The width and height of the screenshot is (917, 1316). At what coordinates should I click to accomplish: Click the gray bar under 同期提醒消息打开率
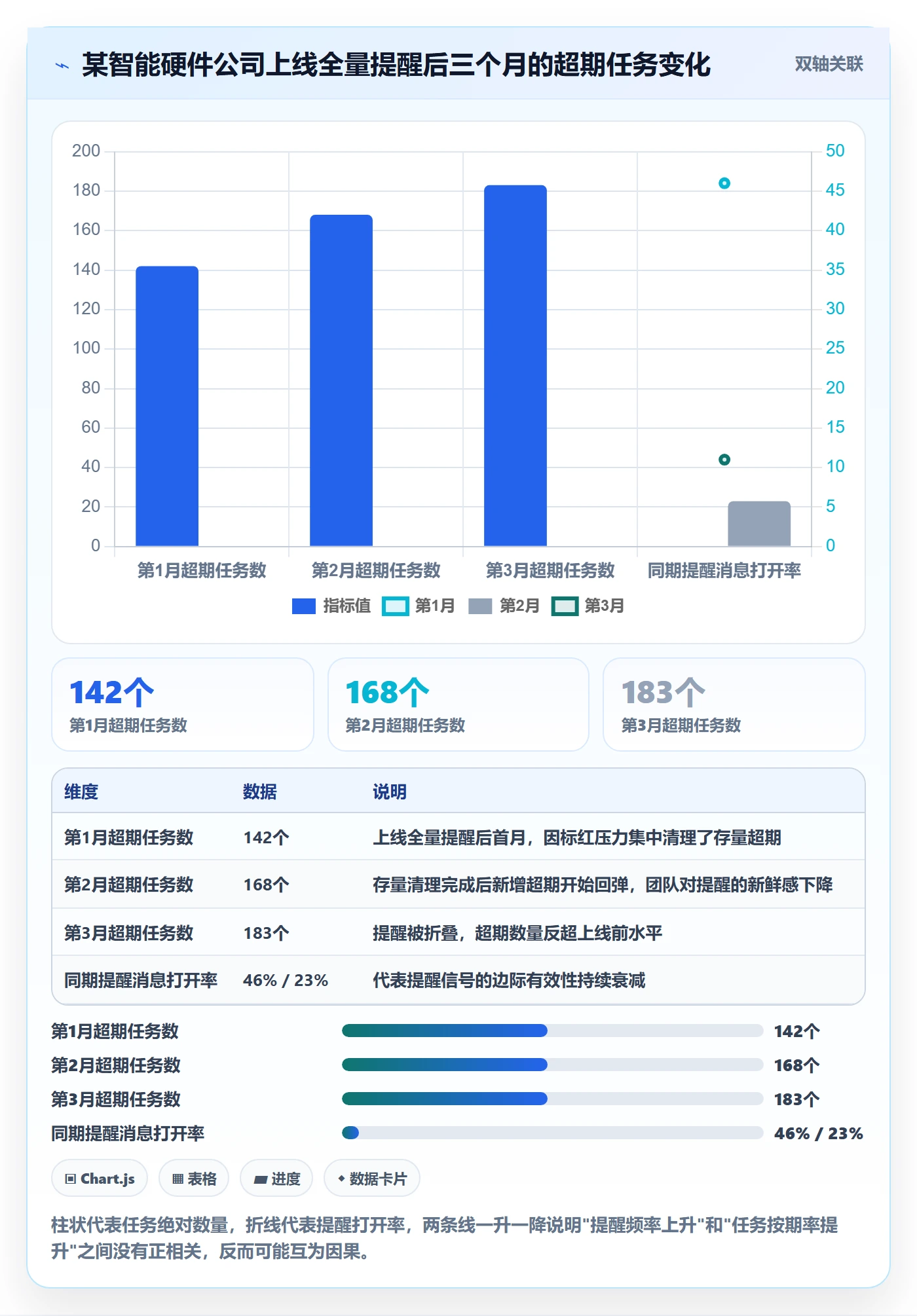click(x=759, y=524)
